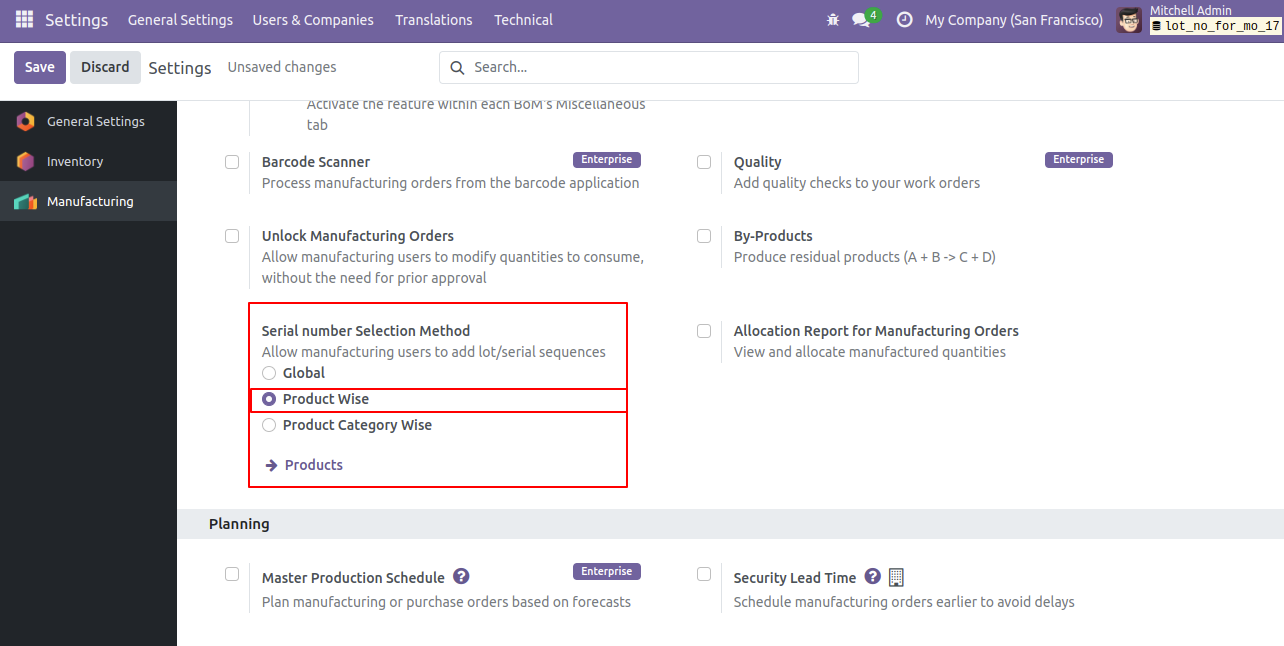This screenshot has width=1284, height=646.
Task: Click the Settings app title
Action: click(77, 20)
